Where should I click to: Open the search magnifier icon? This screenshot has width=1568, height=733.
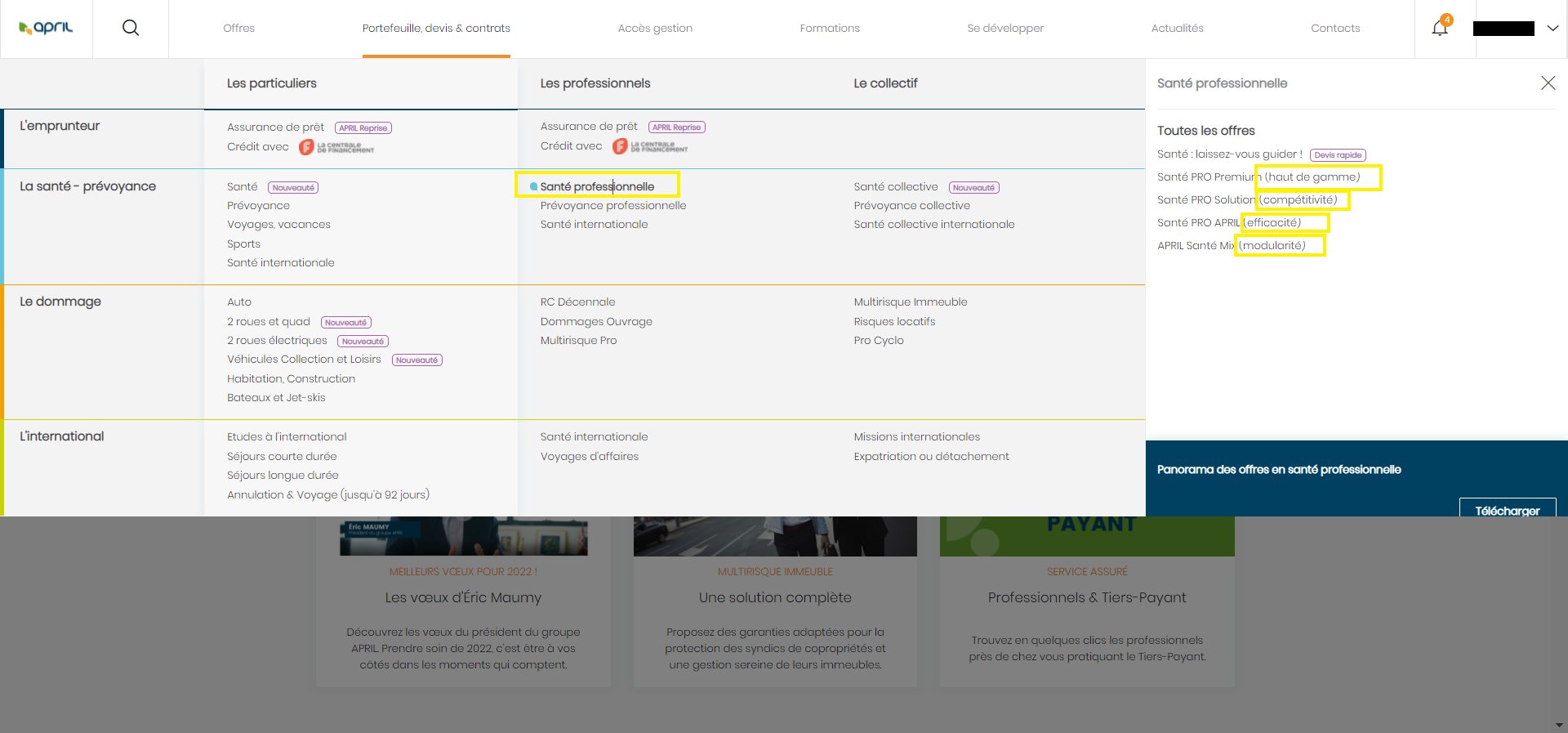click(131, 28)
